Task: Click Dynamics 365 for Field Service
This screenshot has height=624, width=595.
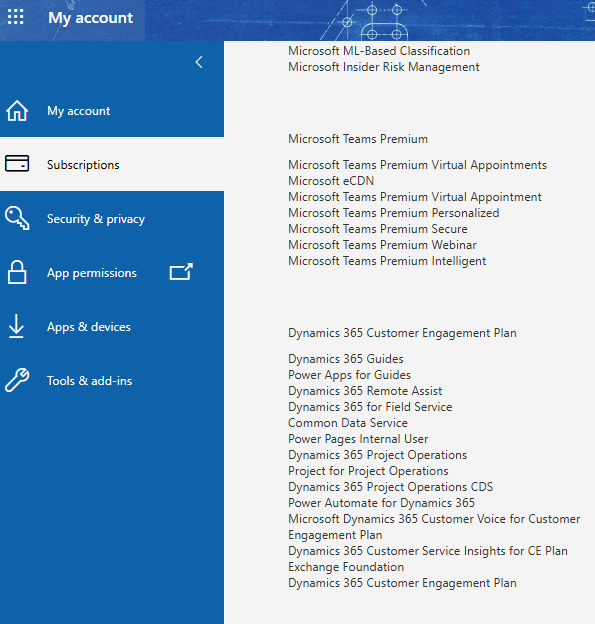Action: [x=370, y=407]
